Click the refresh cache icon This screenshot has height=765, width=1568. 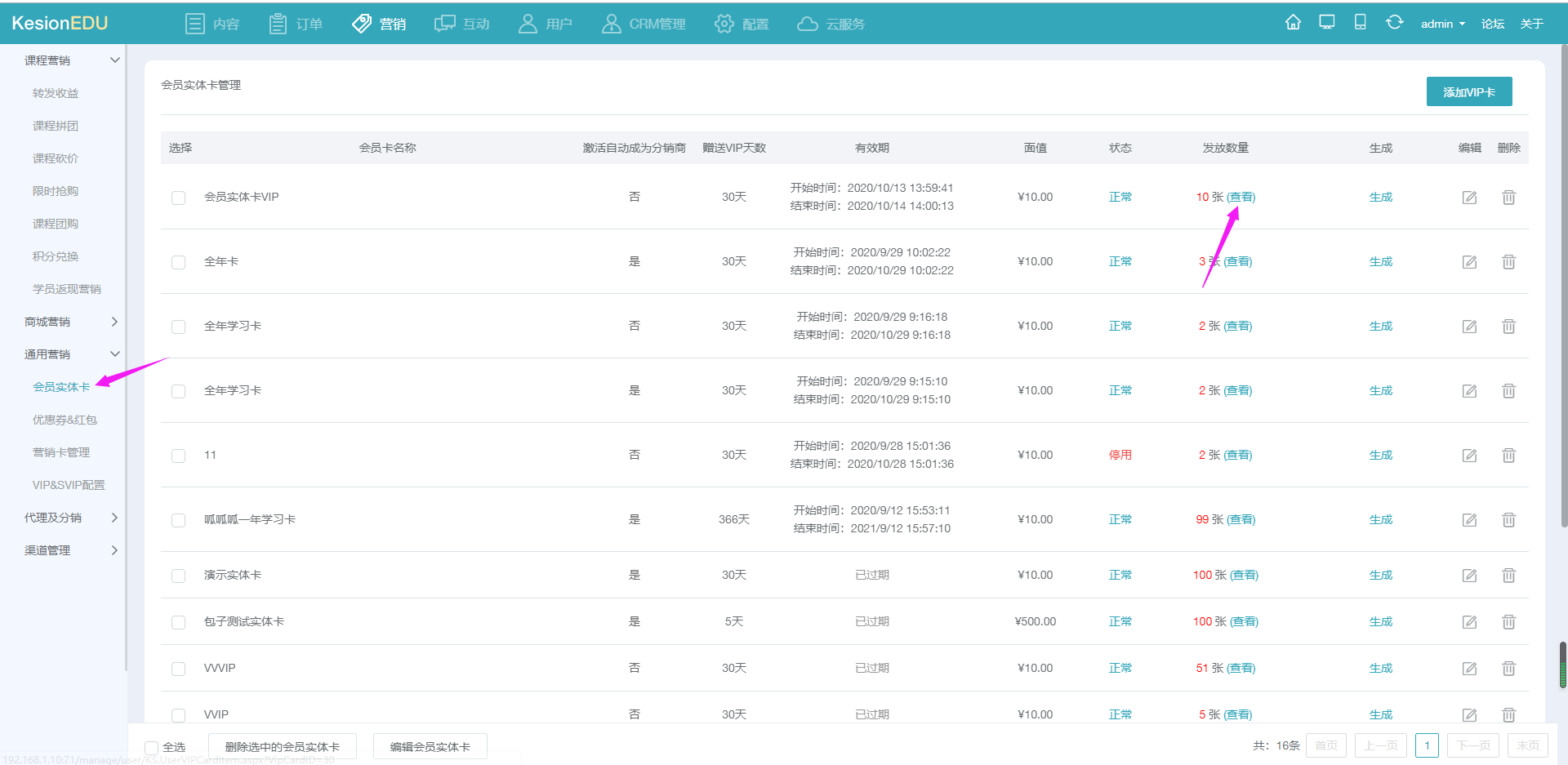1394,22
